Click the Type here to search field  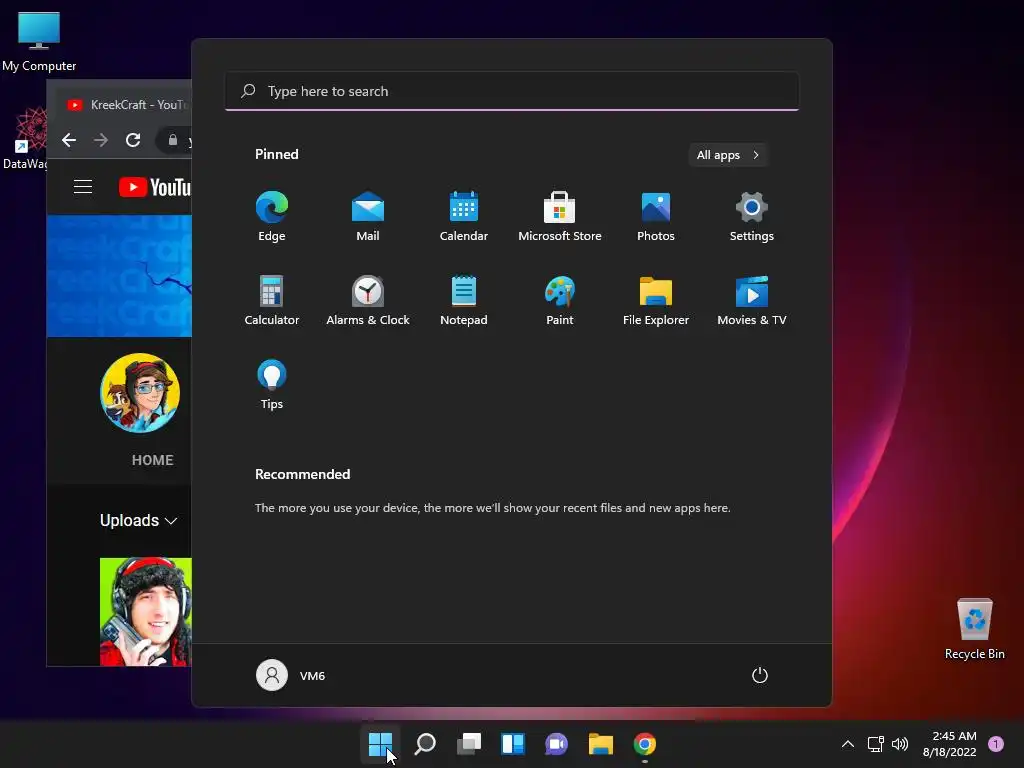512,91
